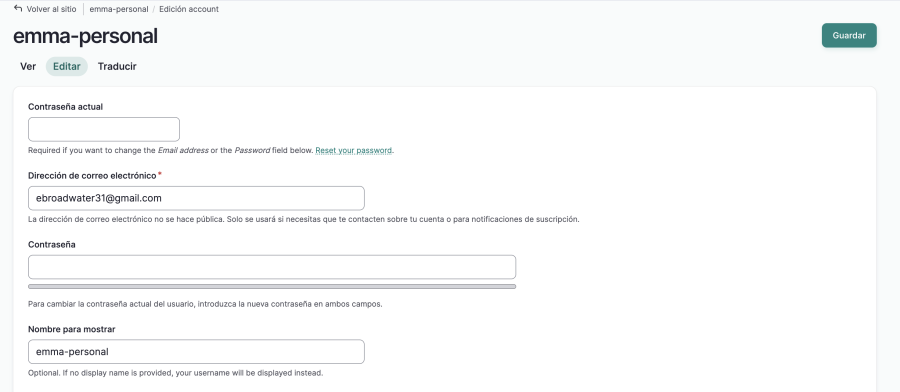The height and width of the screenshot is (392, 900).
Task: Select the Editar tab
Action: pos(67,67)
